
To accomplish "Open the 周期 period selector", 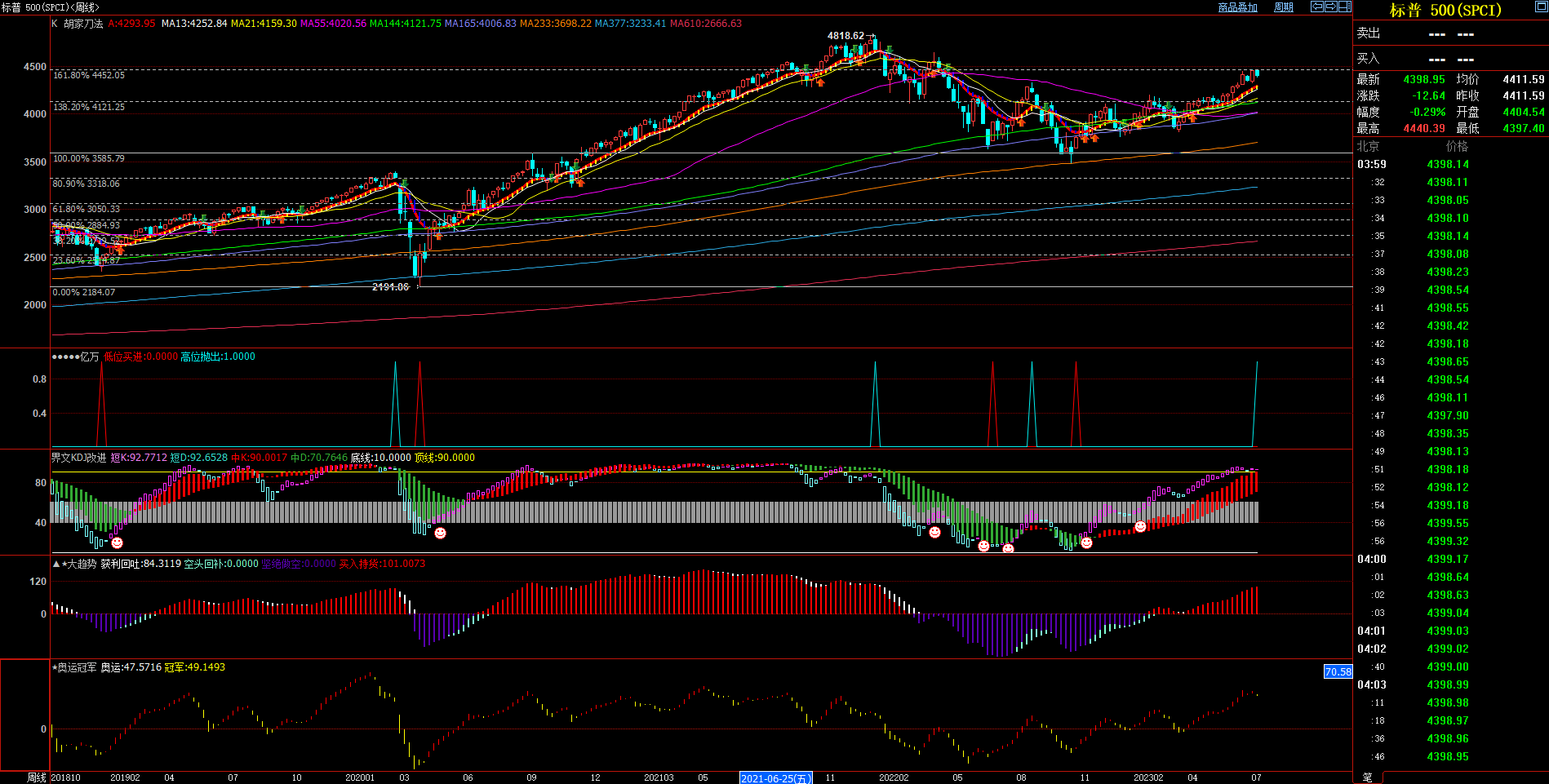I will click(x=1284, y=7).
